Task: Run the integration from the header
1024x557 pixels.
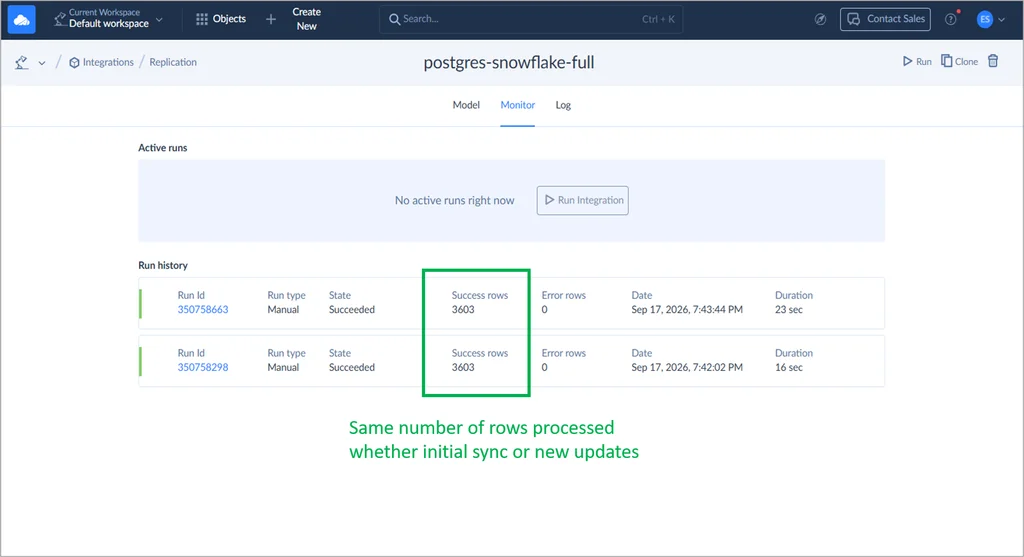Action: point(917,61)
